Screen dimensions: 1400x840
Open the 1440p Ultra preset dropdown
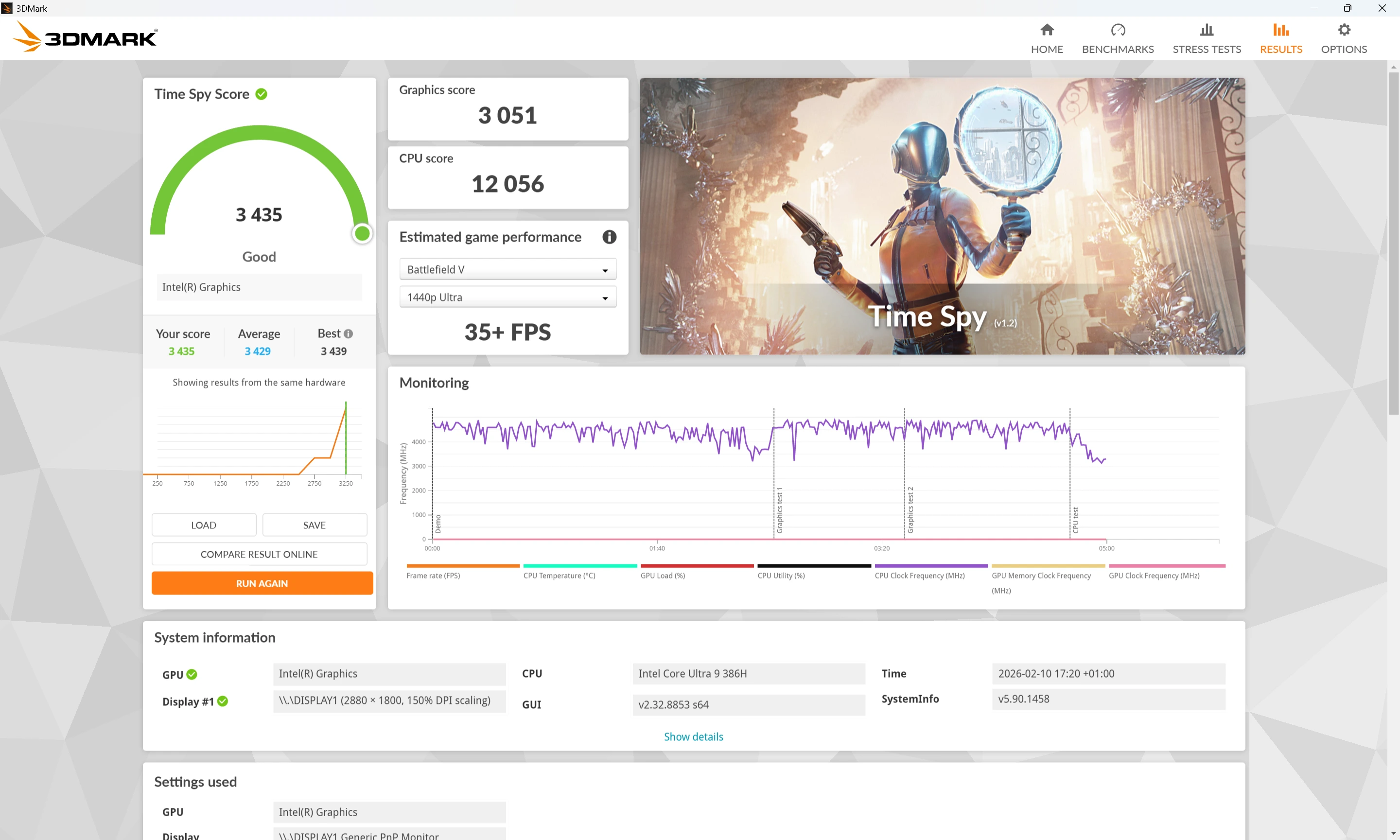coord(507,297)
